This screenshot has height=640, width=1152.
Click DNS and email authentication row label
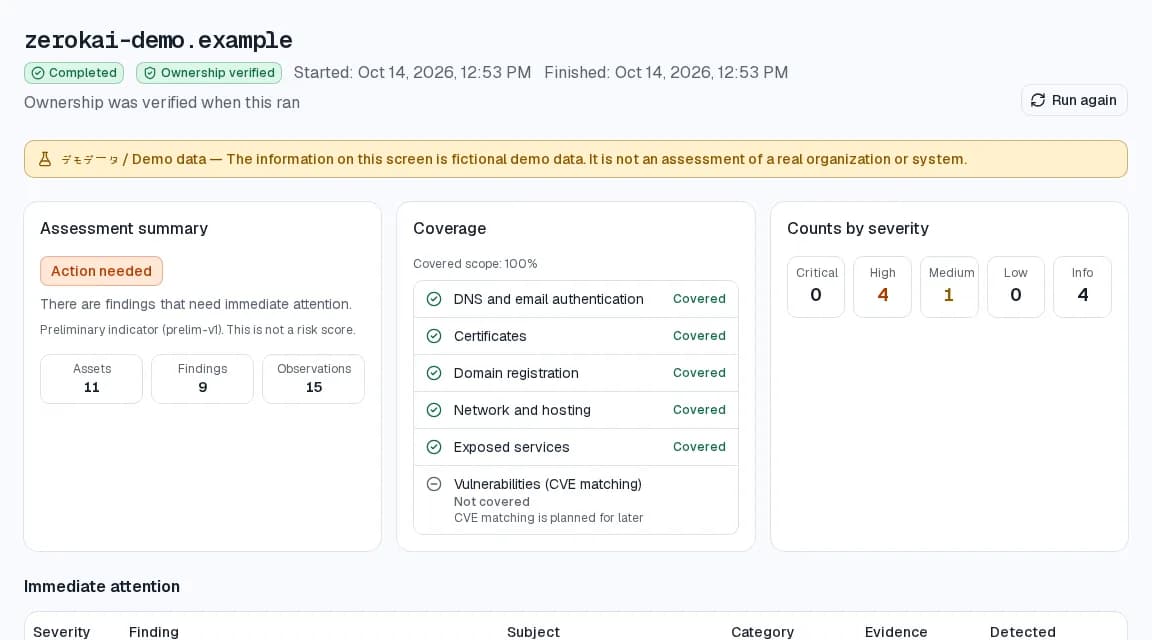click(548, 299)
